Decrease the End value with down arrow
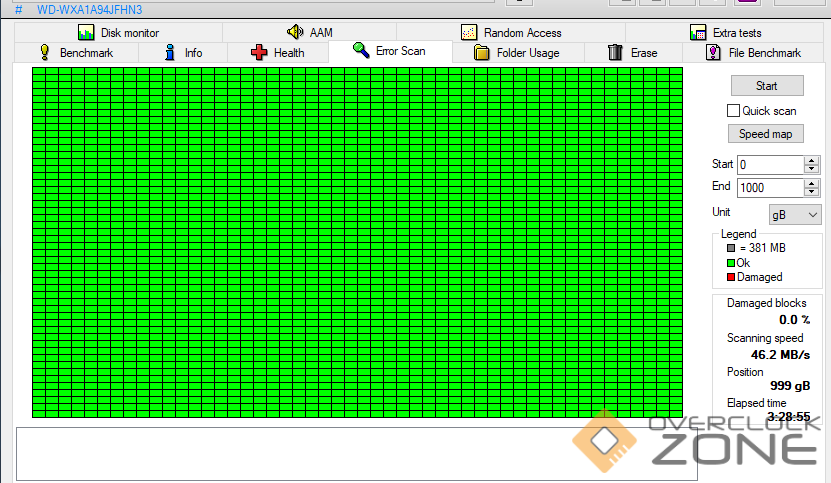 click(x=811, y=192)
